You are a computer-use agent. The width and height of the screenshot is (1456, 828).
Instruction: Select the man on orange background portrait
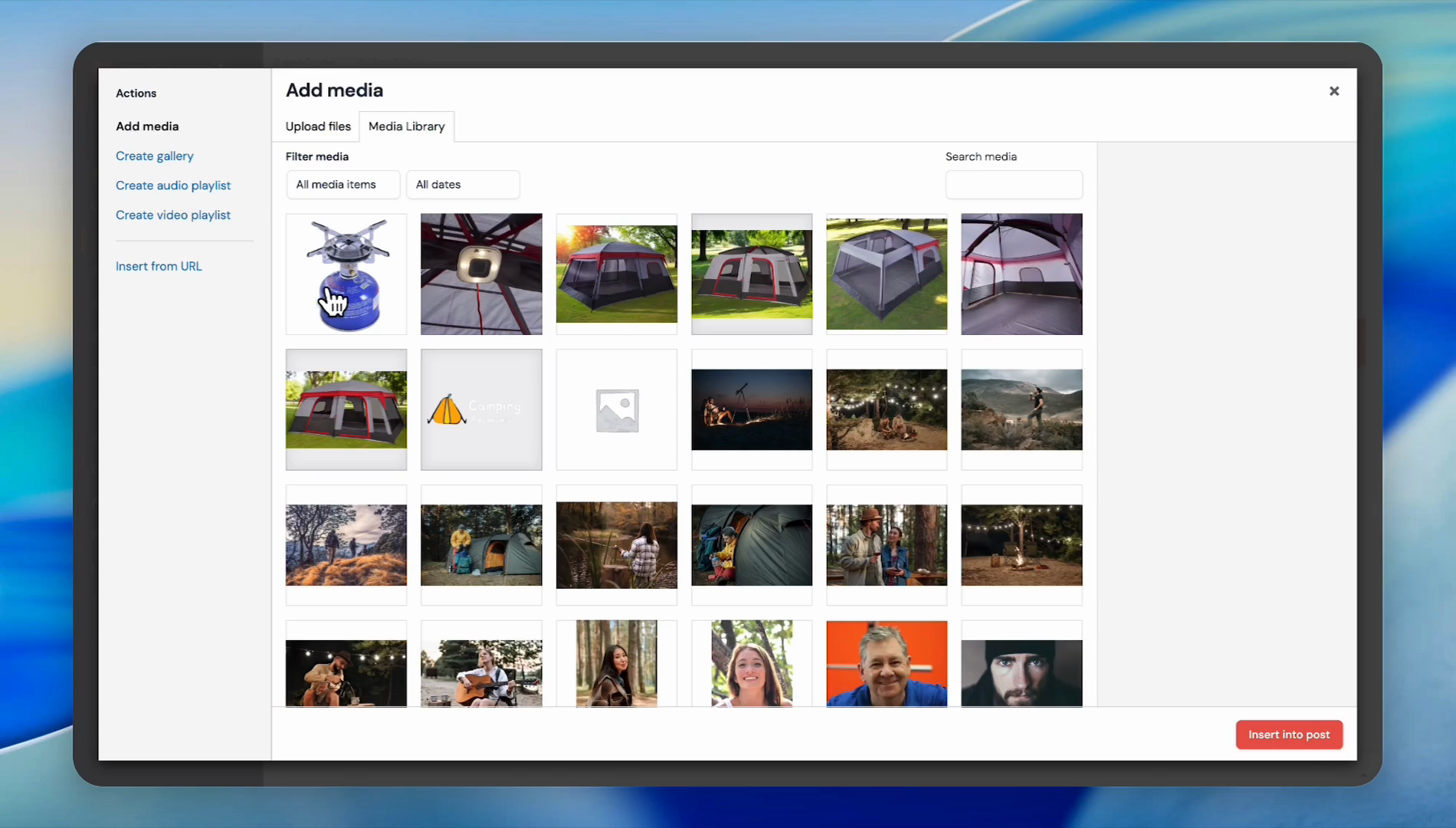point(887,664)
